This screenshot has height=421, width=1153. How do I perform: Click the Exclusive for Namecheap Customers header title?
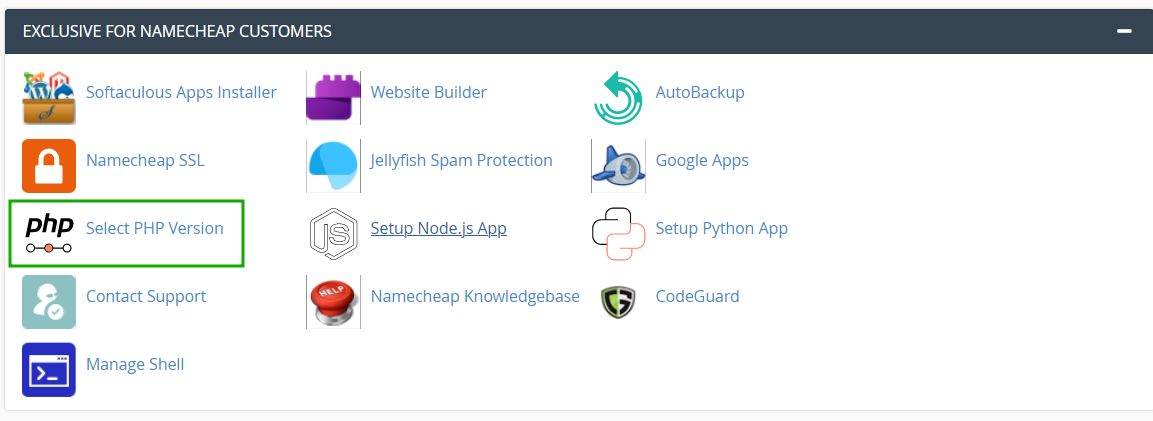click(x=177, y=32)
